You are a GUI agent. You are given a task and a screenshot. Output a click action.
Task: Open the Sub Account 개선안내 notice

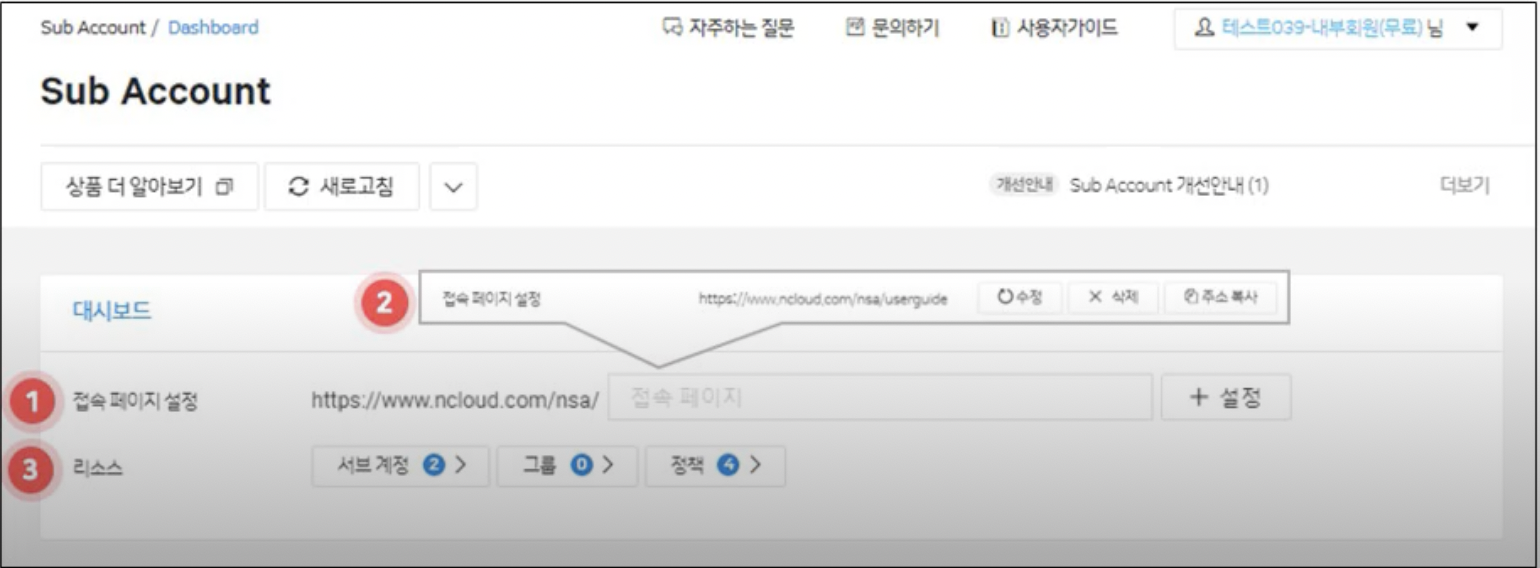click(1168, 186)
